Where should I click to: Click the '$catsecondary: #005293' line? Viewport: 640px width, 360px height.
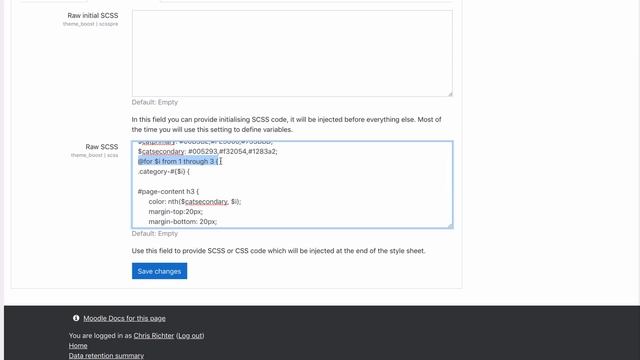(x=207, y=151)
